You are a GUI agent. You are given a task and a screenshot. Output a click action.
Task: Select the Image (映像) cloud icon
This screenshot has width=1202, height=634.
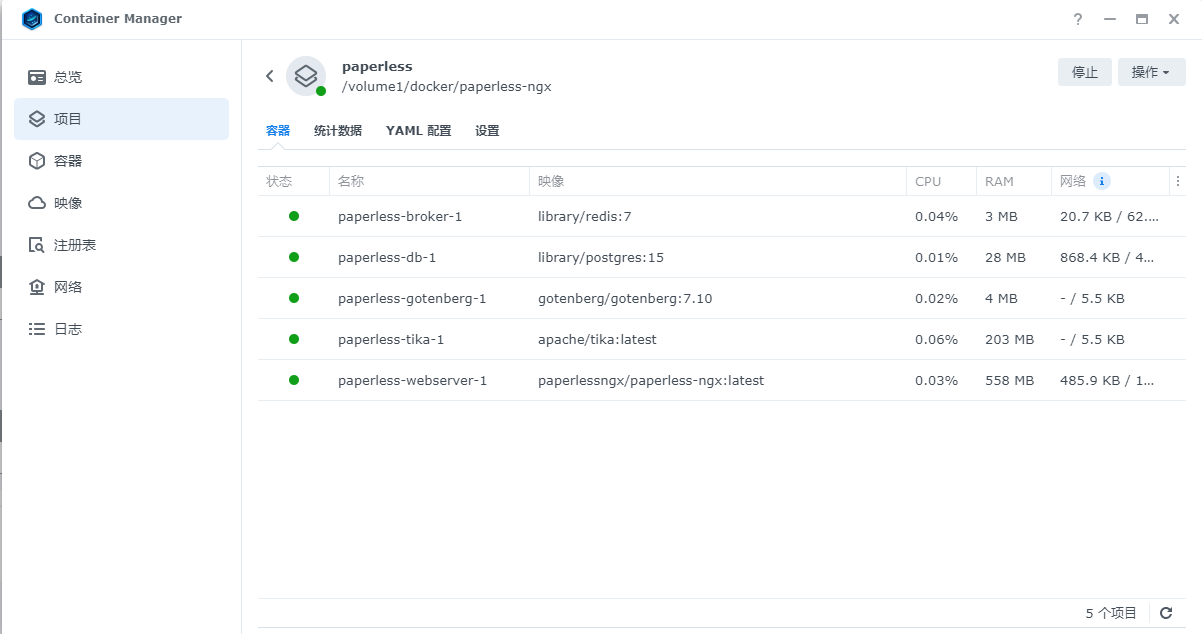pyautogui.click(x=37, y=203)
